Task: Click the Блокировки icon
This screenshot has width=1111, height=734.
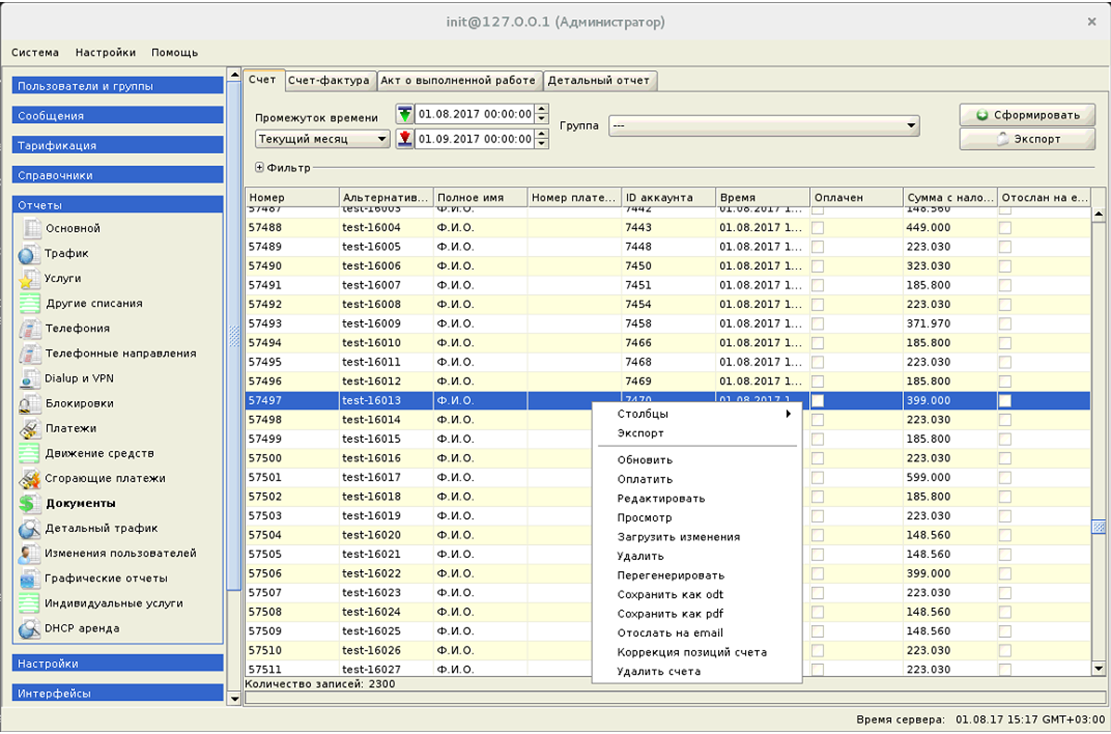Action: coord(29,403)
